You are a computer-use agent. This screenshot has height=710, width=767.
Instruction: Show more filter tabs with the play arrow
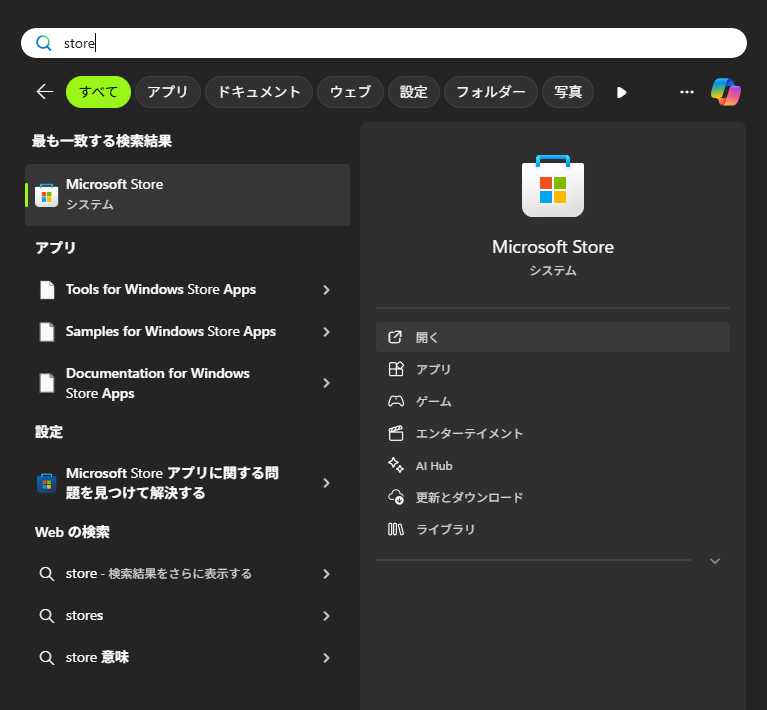(x=621, y=92)
